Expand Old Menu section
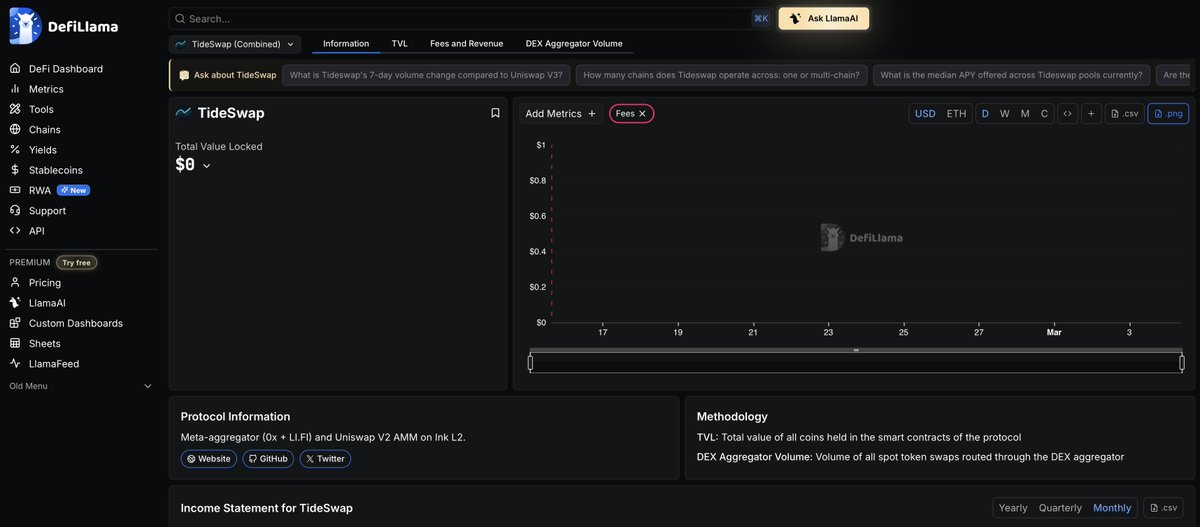The height and width of the screenshot is (527, 1200). (80, 386)
